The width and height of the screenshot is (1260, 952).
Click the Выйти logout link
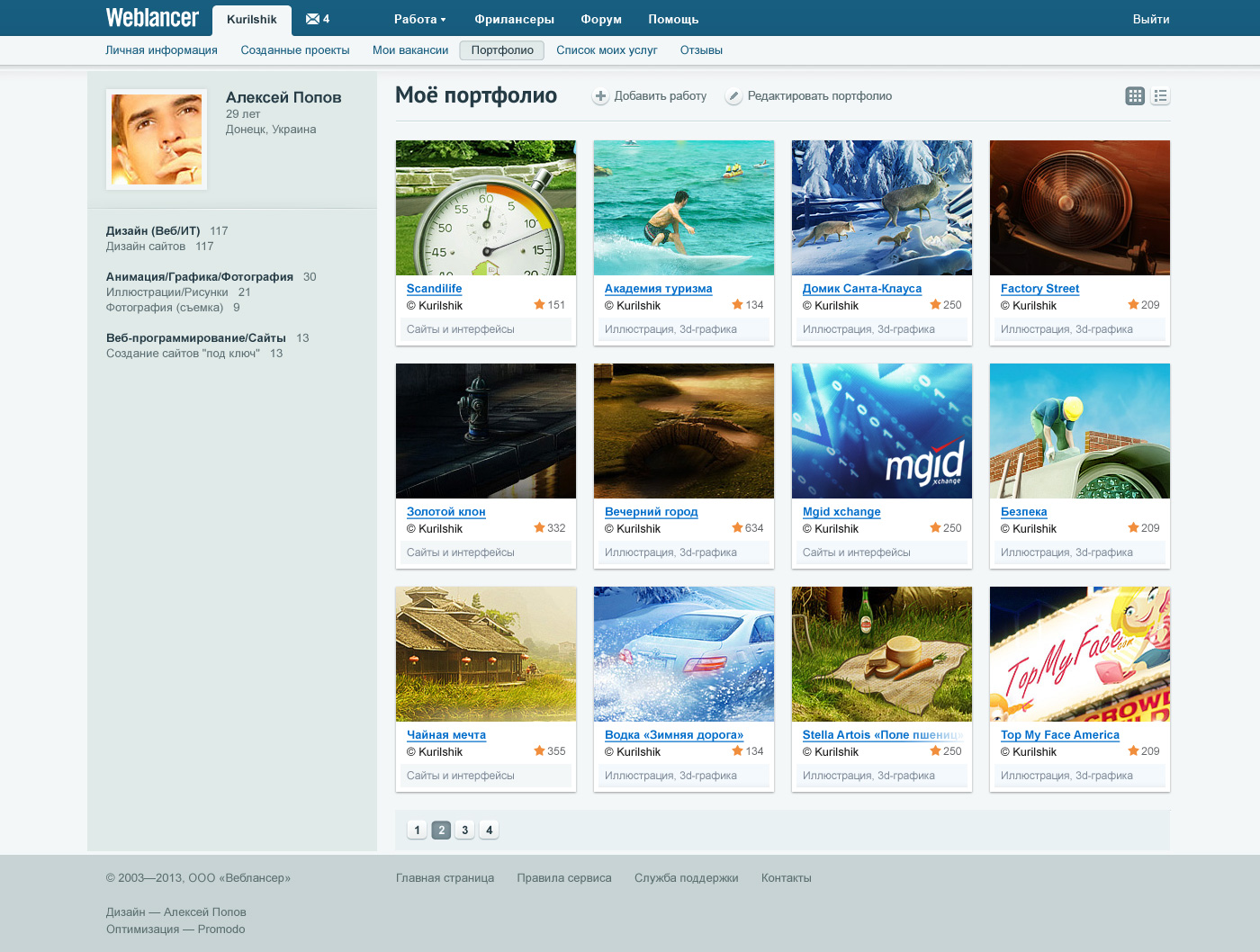click(1150, 19)
